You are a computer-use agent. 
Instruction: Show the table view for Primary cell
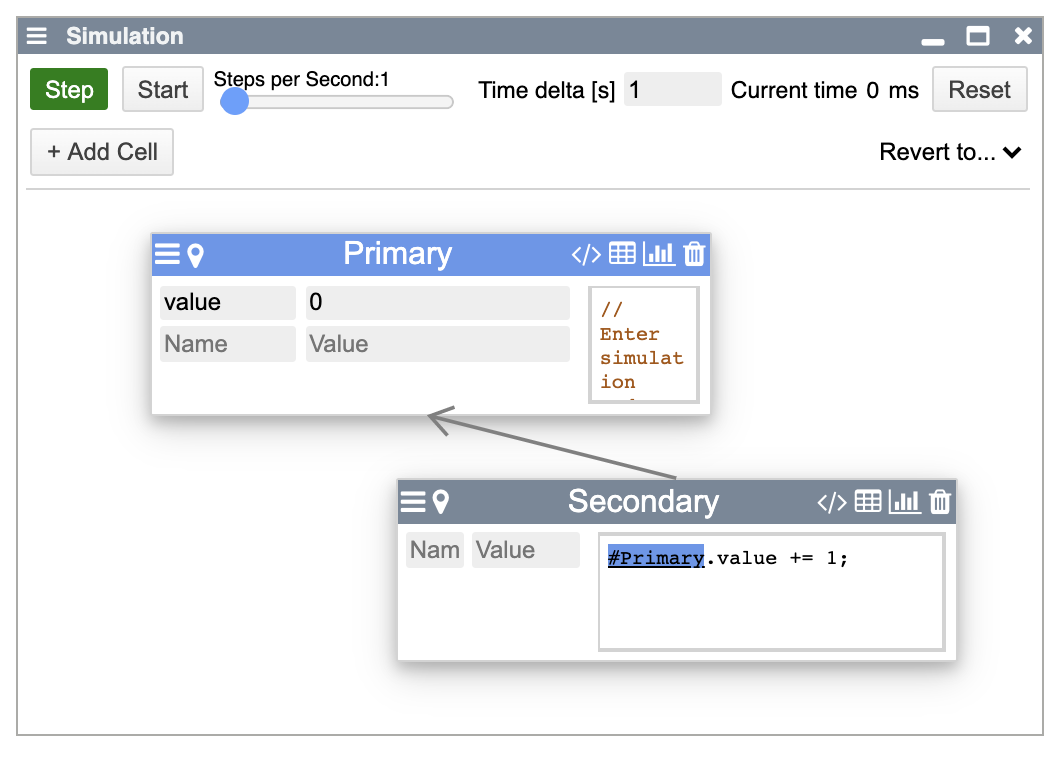[622, 254]
